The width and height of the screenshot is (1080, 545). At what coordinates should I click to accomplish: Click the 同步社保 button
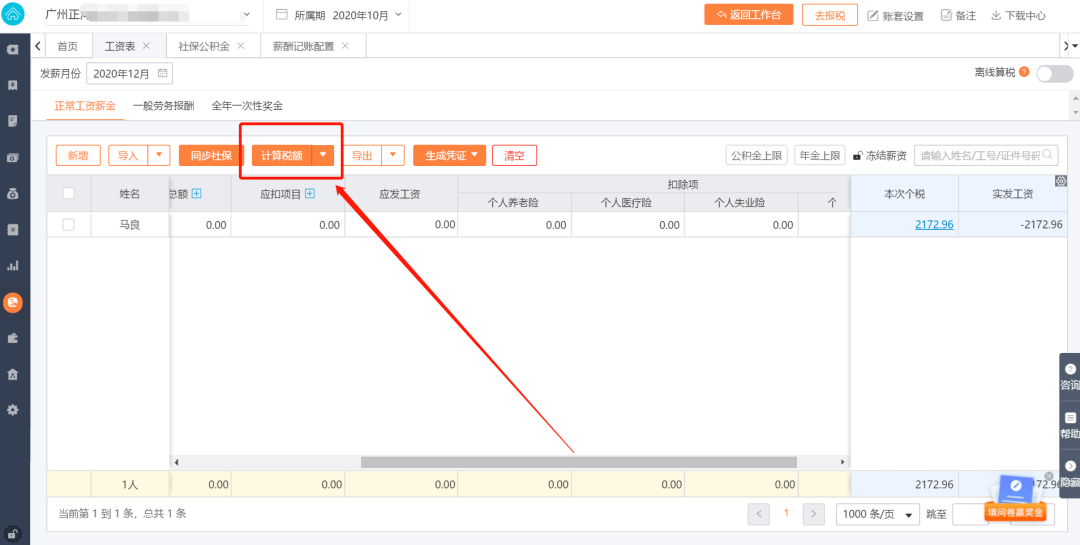(x=211, y=155)
